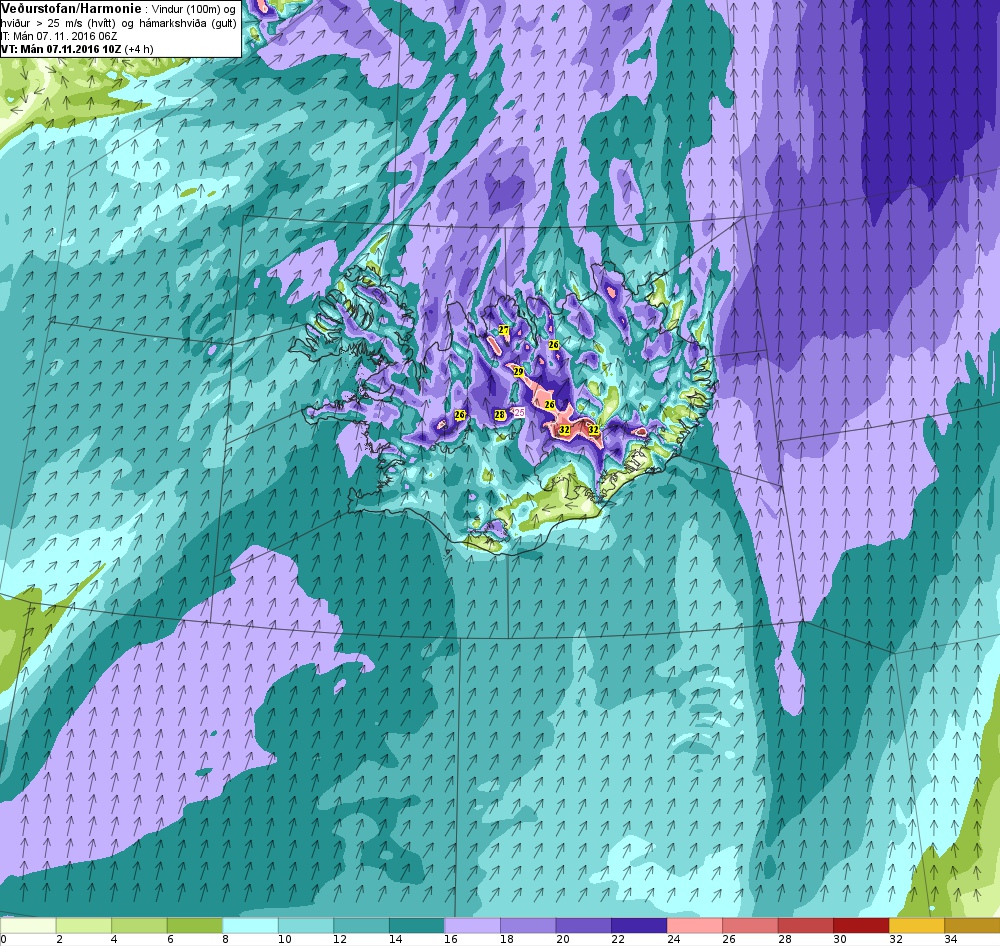Choose the 22–24 m/s dark indigo legend swatch

coord(638,925)
